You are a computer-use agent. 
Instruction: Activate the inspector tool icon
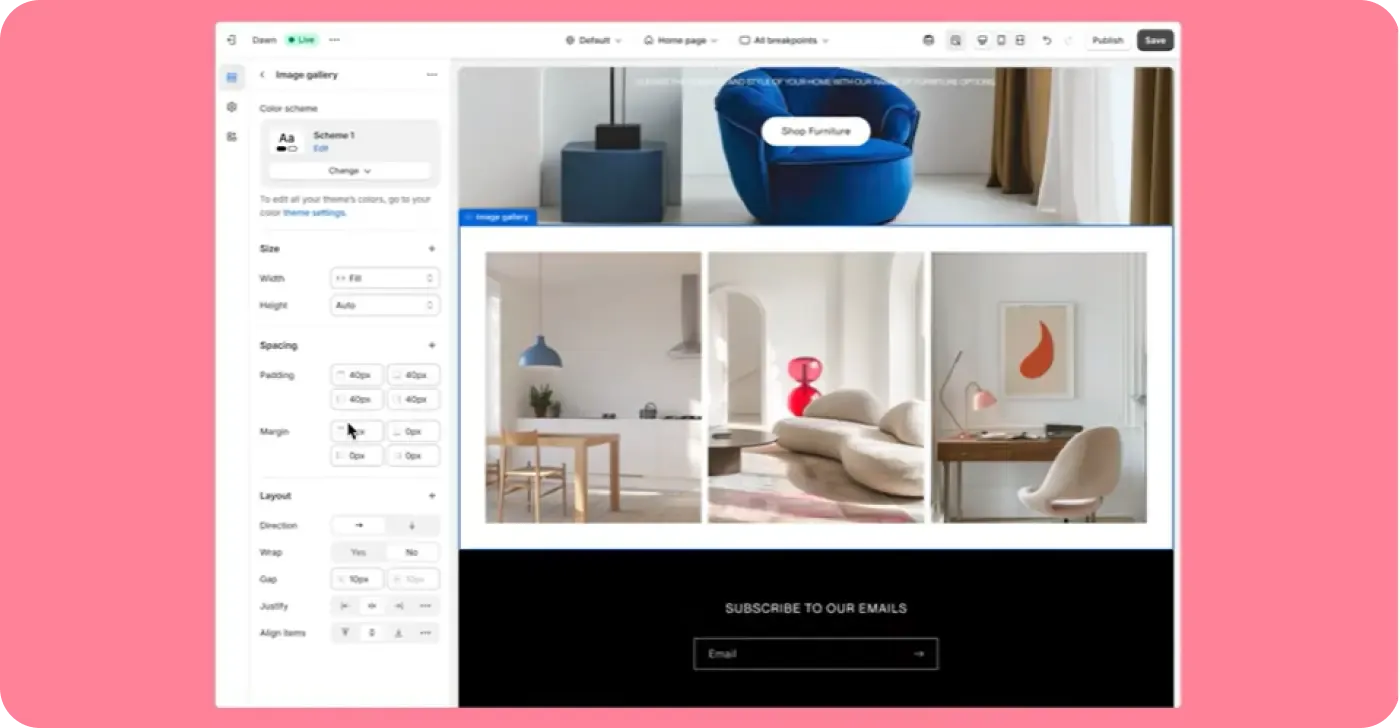[x=955, y=41]
